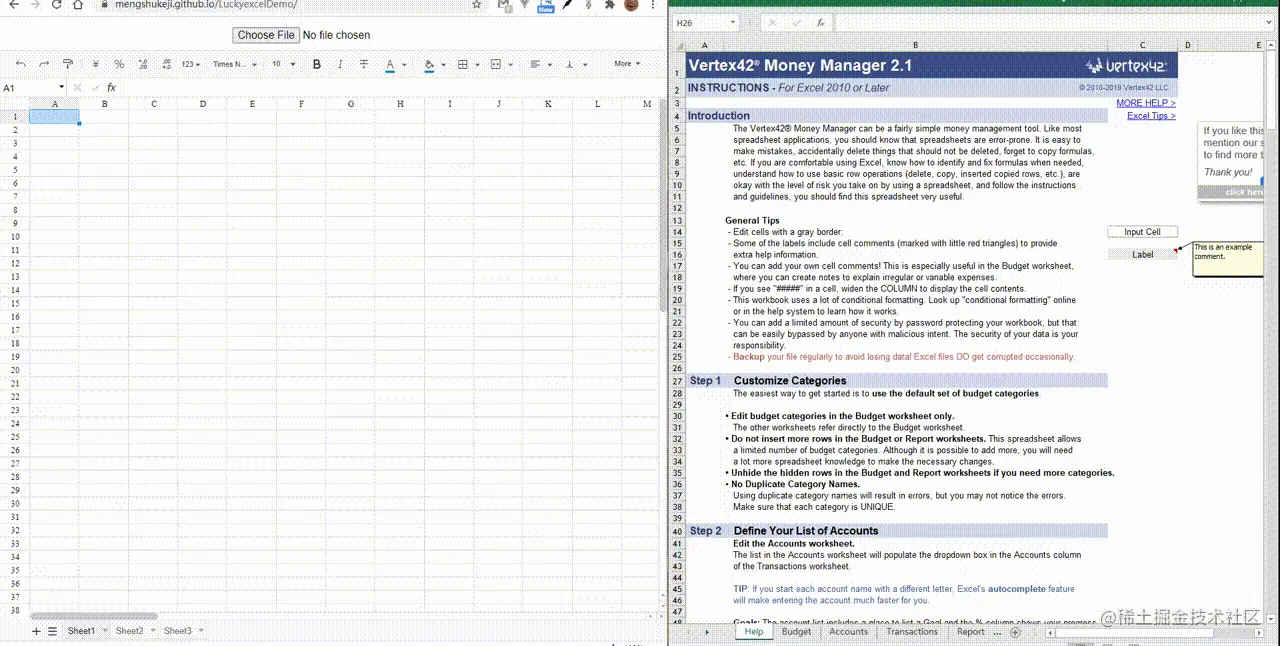Screen dimensions: 1280x646
Task: Open number format 123 dropdown
Action: (x=190, y=64)
